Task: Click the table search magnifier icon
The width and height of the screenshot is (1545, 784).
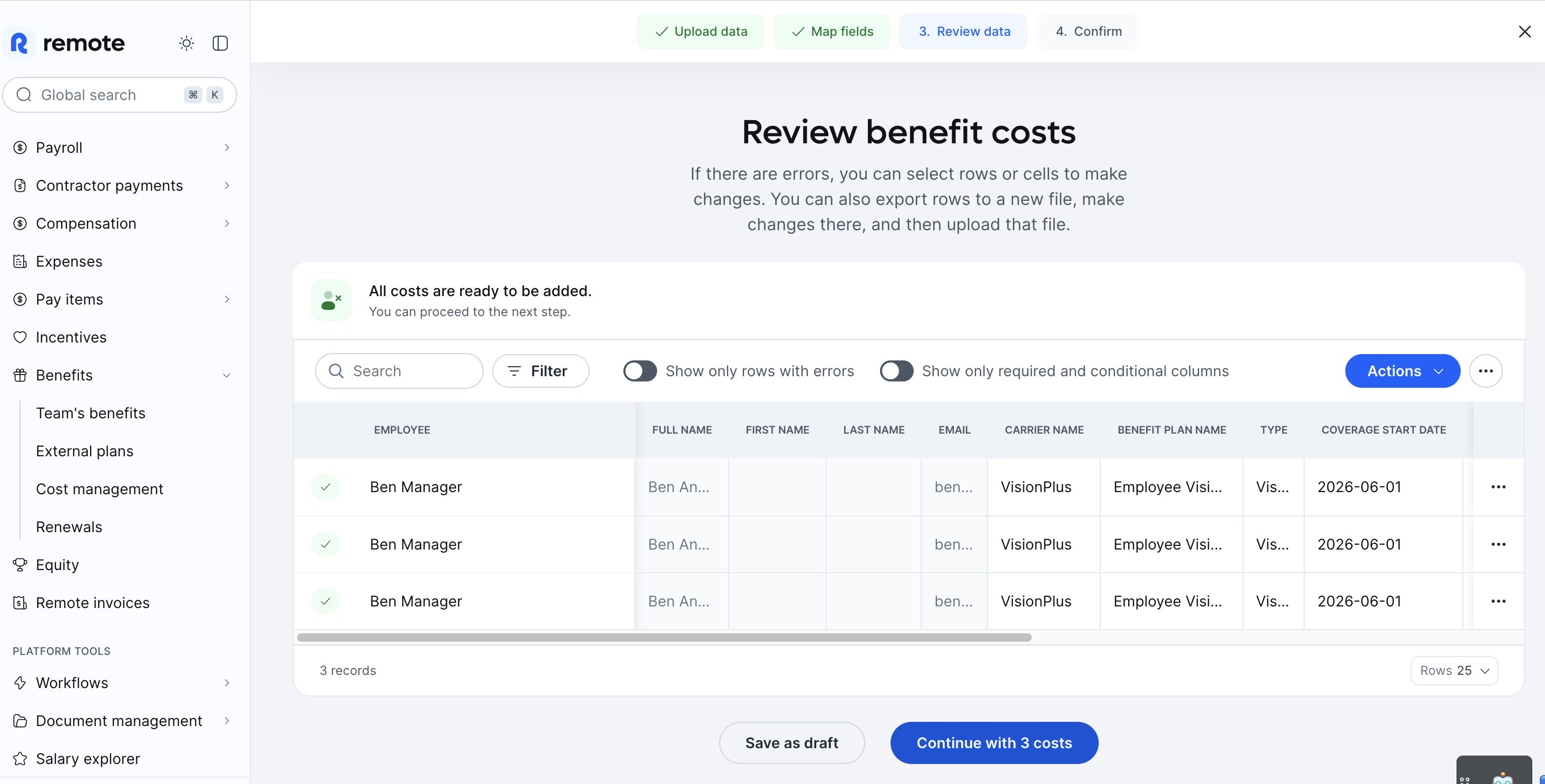Action: click(337, 371)
